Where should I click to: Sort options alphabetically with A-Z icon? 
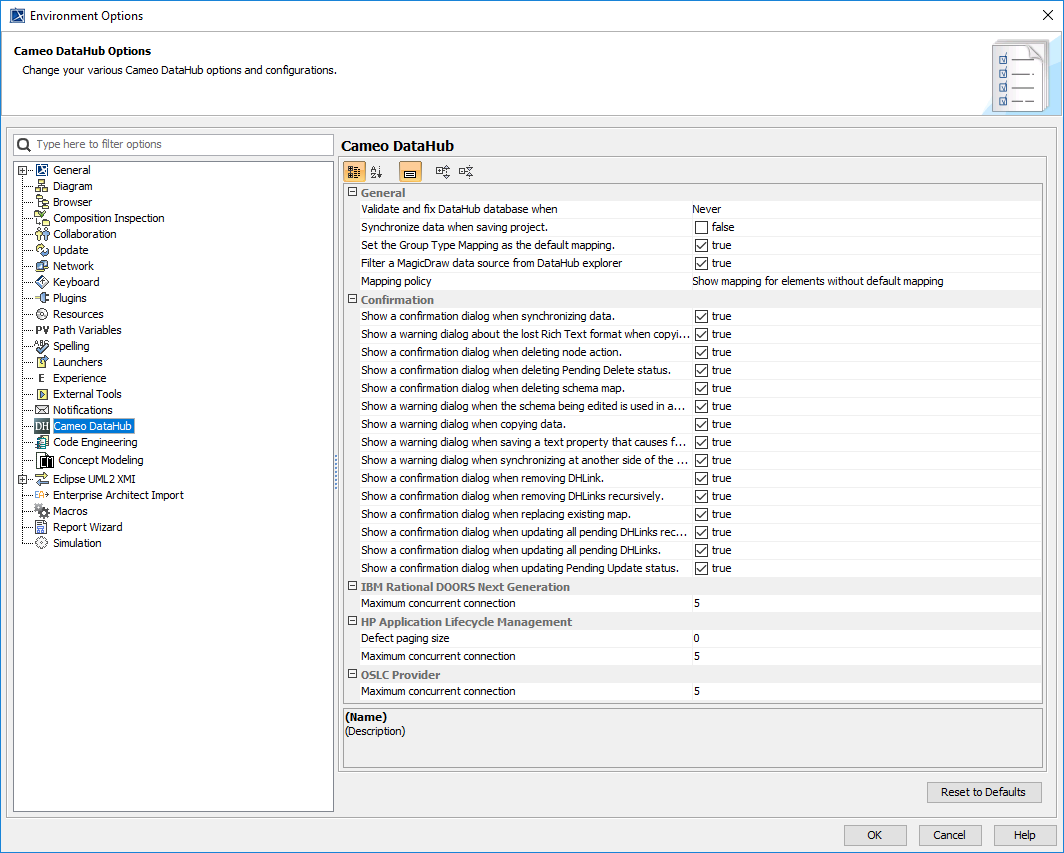(377, 172)
